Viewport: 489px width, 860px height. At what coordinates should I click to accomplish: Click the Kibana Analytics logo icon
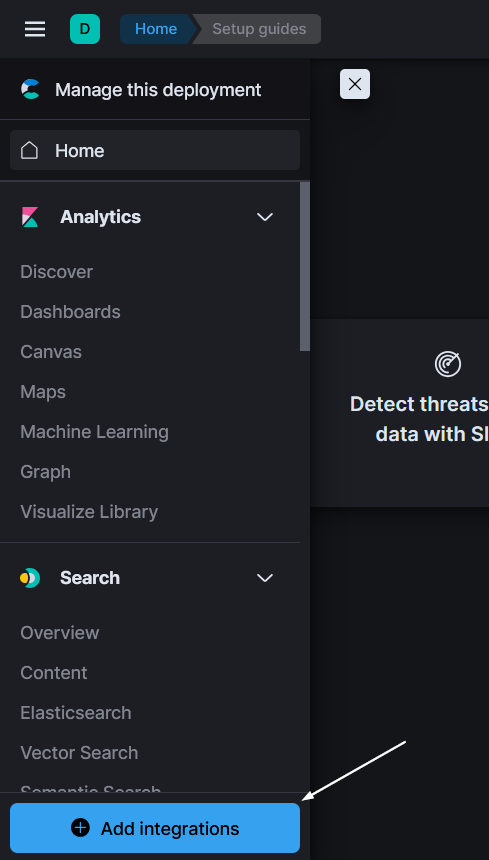coord(30,217)
